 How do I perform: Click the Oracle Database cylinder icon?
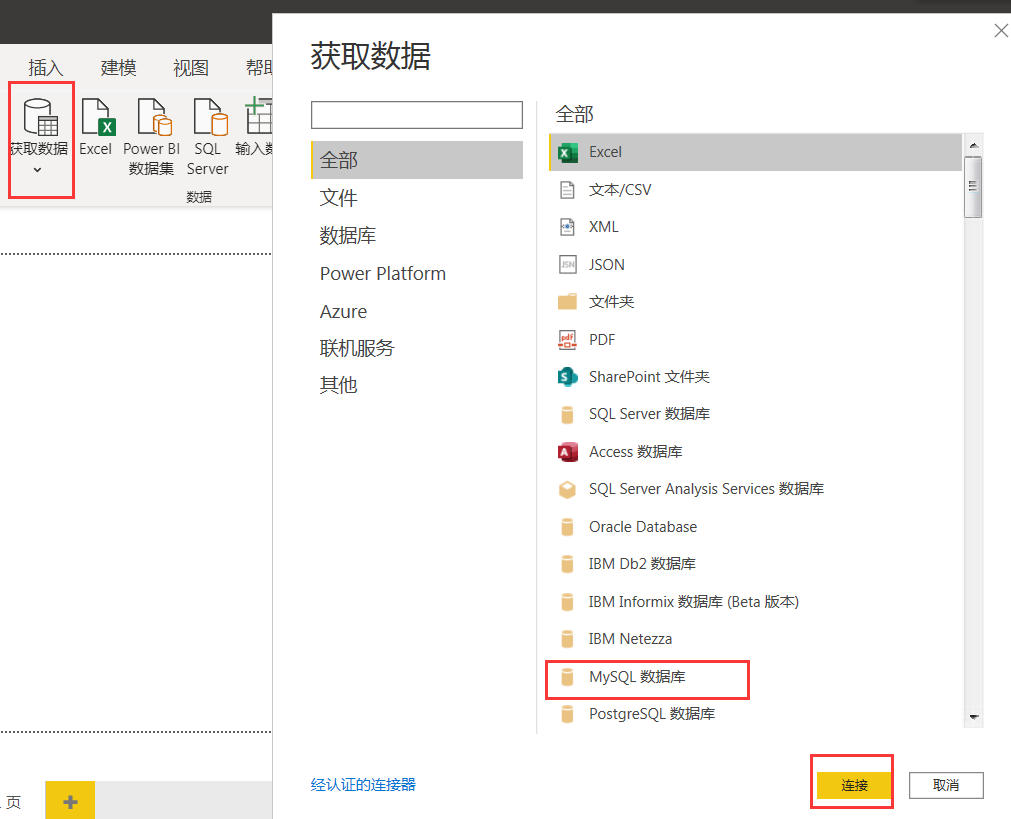[567, 527]
